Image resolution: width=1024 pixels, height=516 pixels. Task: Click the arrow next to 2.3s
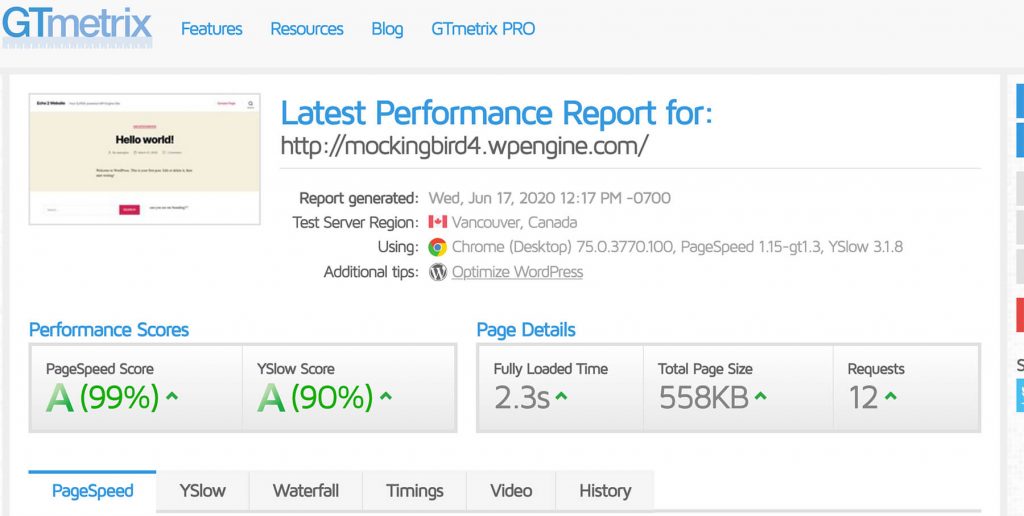[562, 395]
